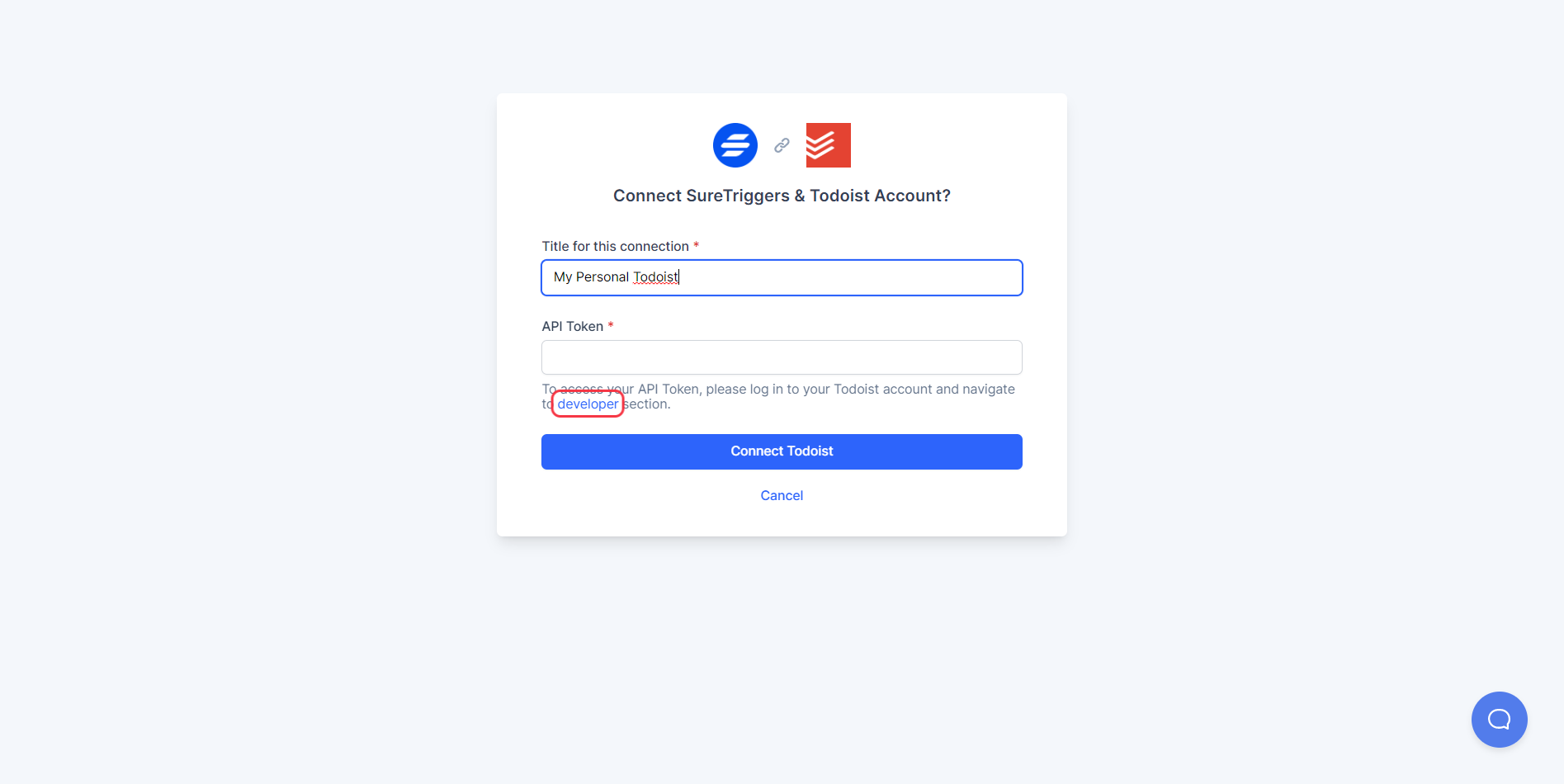The width and height of the screenshot is (1564, 784).
Task: Click the Connect SureTriggers heading
Action: pyautogui.click(x=781, y=196)
